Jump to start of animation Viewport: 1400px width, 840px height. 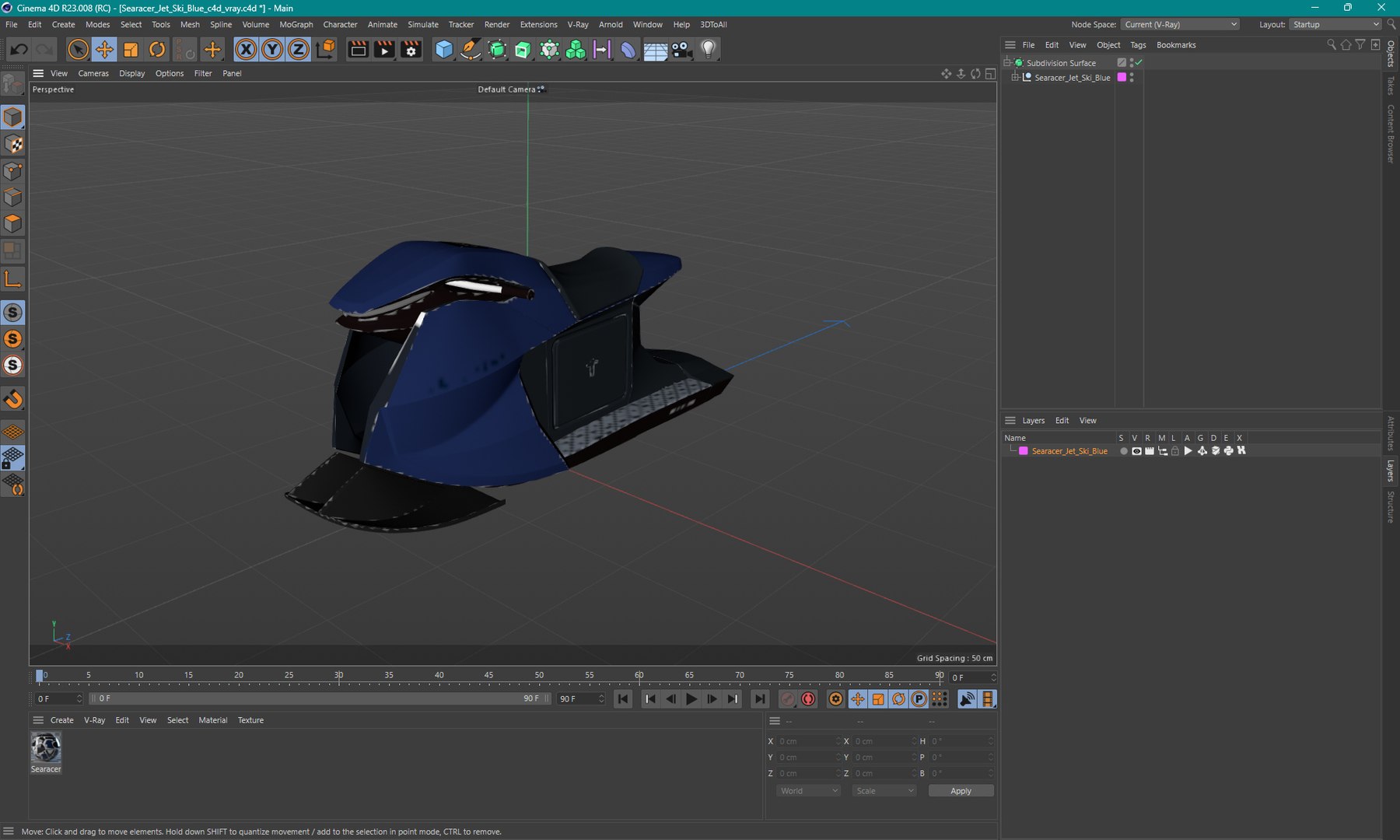(x=623, y=699)
